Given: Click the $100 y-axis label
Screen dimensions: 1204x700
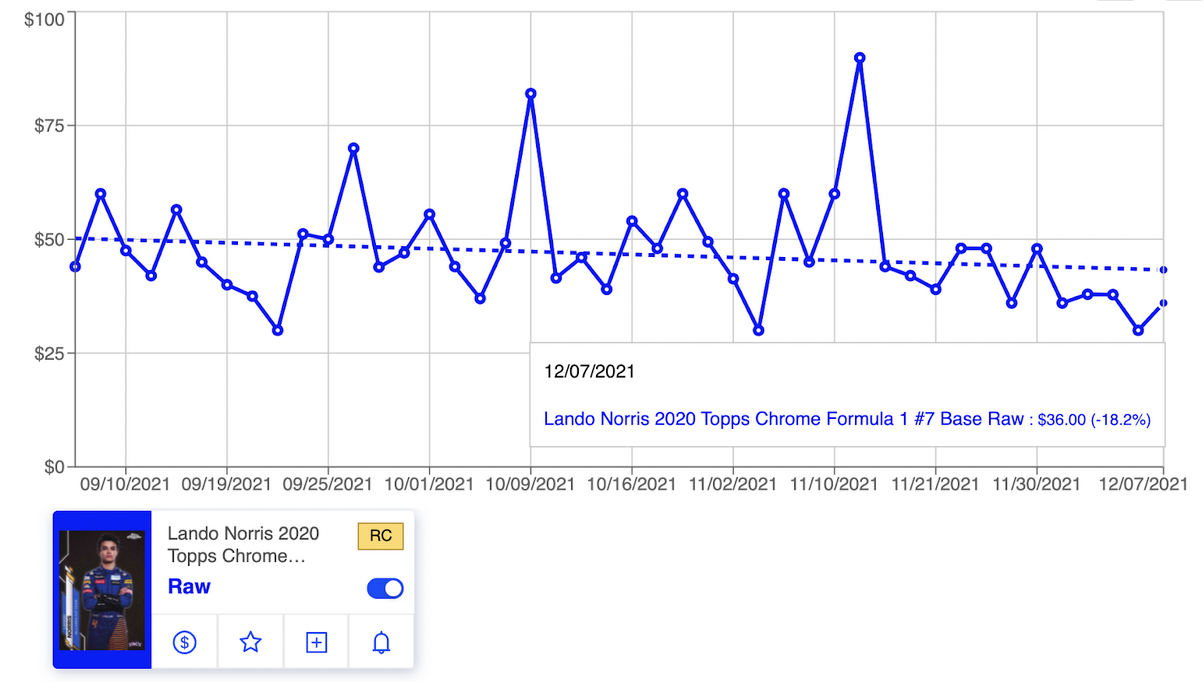Looking at the screenshot, I should pyautogui.click(x=45, y=20).
